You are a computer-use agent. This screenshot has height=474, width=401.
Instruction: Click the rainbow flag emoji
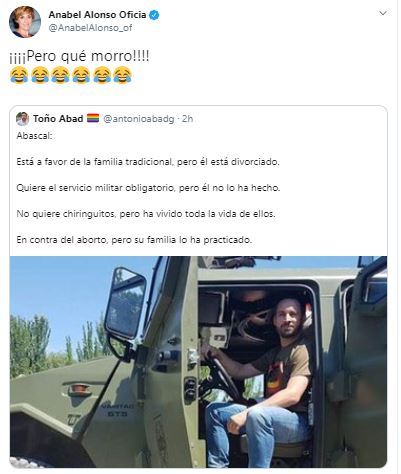(x=93, y=118)
